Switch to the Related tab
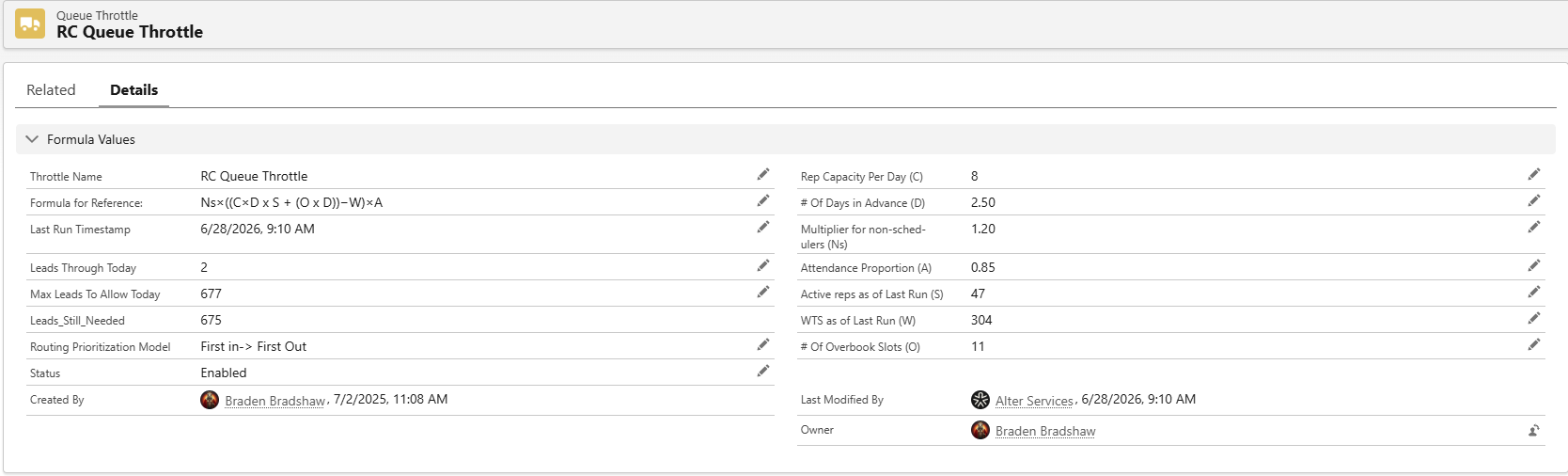1568x476 pixels. coord(51,90)
